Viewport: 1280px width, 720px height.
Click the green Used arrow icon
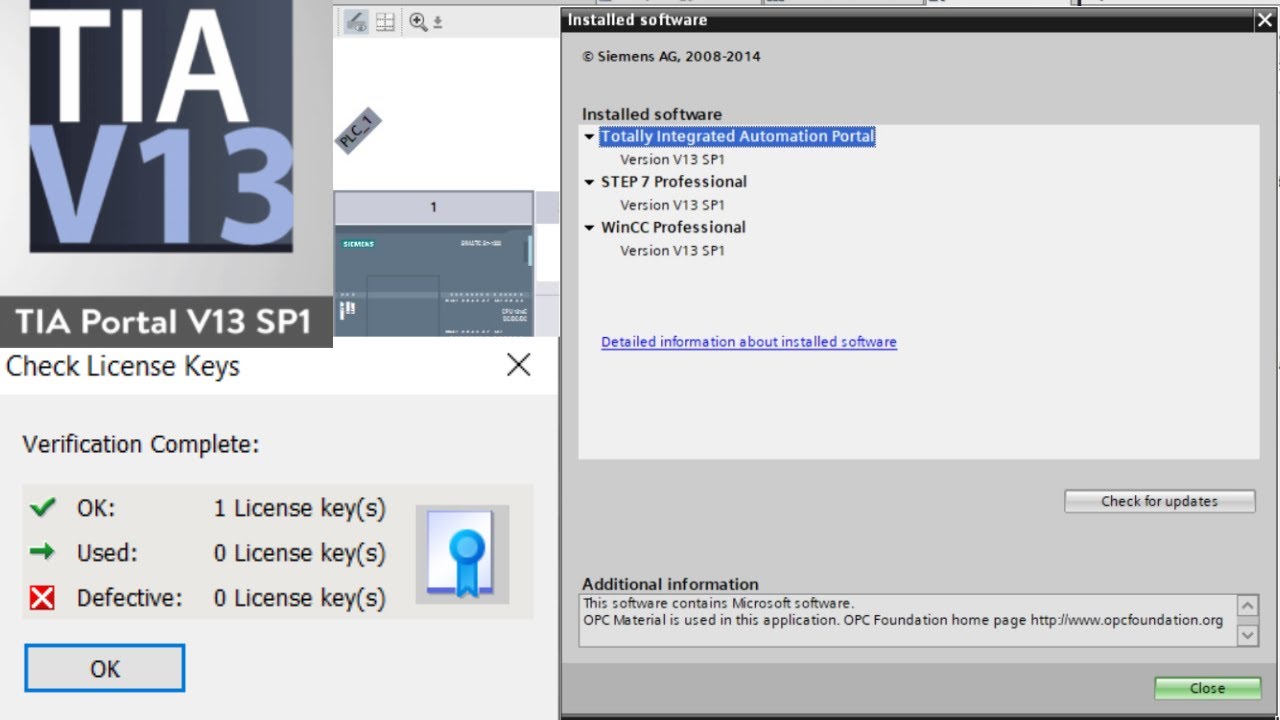coord(42,552)
